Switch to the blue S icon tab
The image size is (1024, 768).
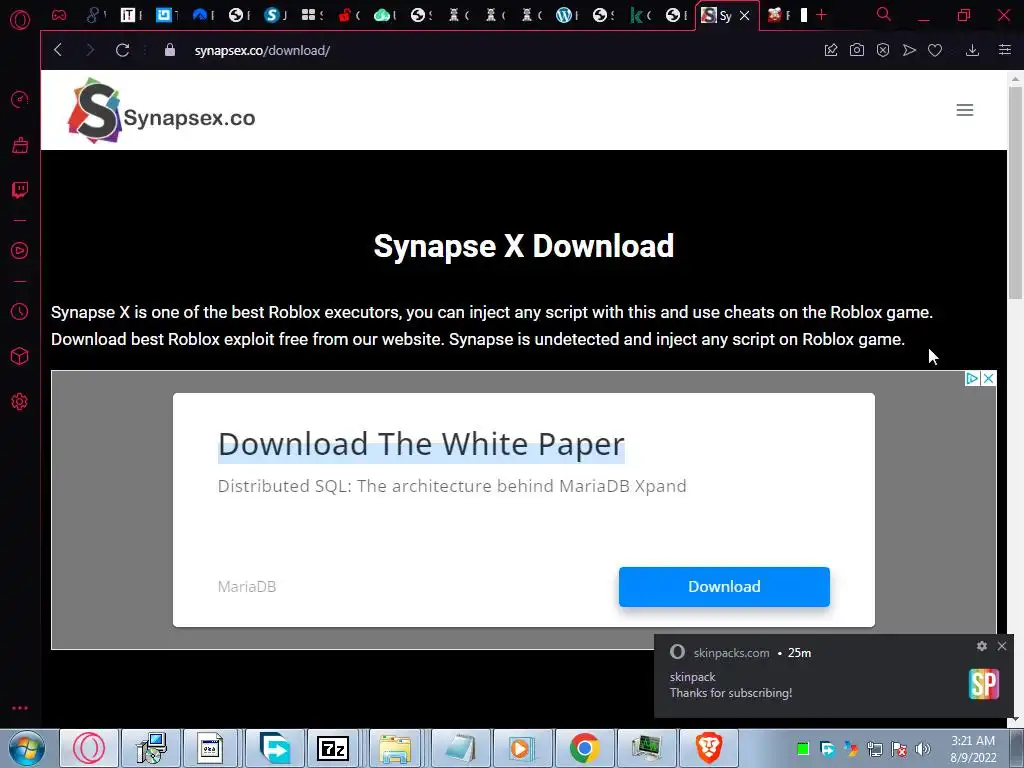point(274,15)
